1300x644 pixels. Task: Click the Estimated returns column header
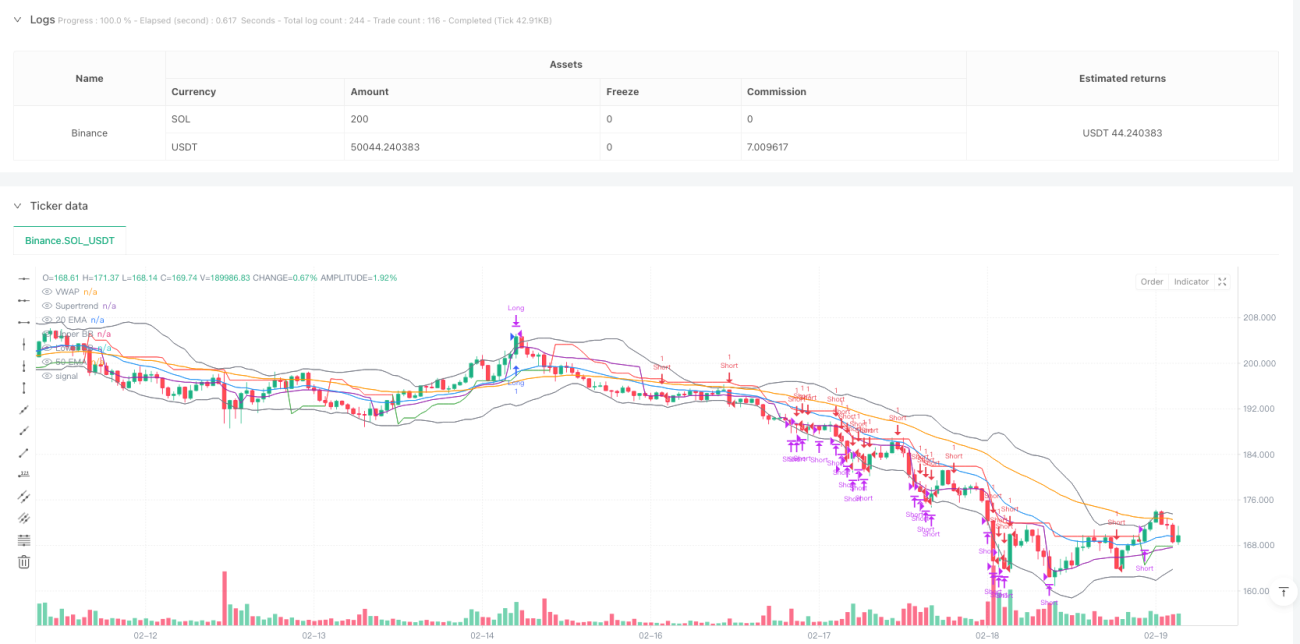(x=1122, y=78)
